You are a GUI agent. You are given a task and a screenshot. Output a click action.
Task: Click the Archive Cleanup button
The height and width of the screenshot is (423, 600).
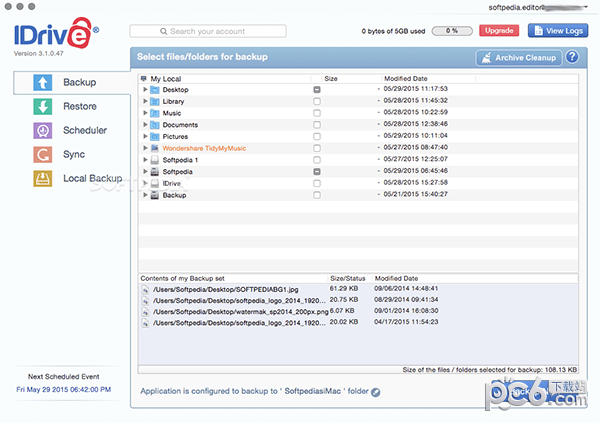[519, 58]
